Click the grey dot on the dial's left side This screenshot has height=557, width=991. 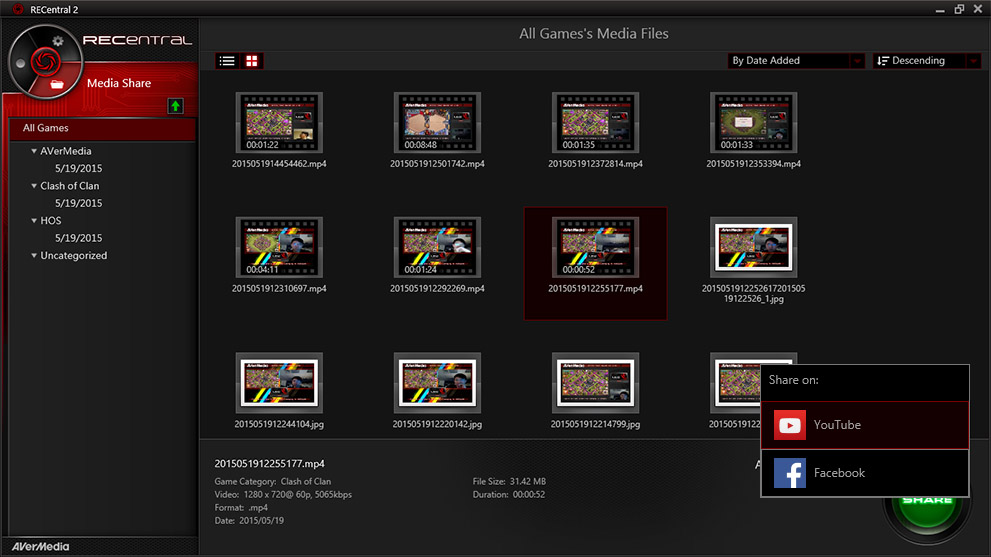click(21, 63)
